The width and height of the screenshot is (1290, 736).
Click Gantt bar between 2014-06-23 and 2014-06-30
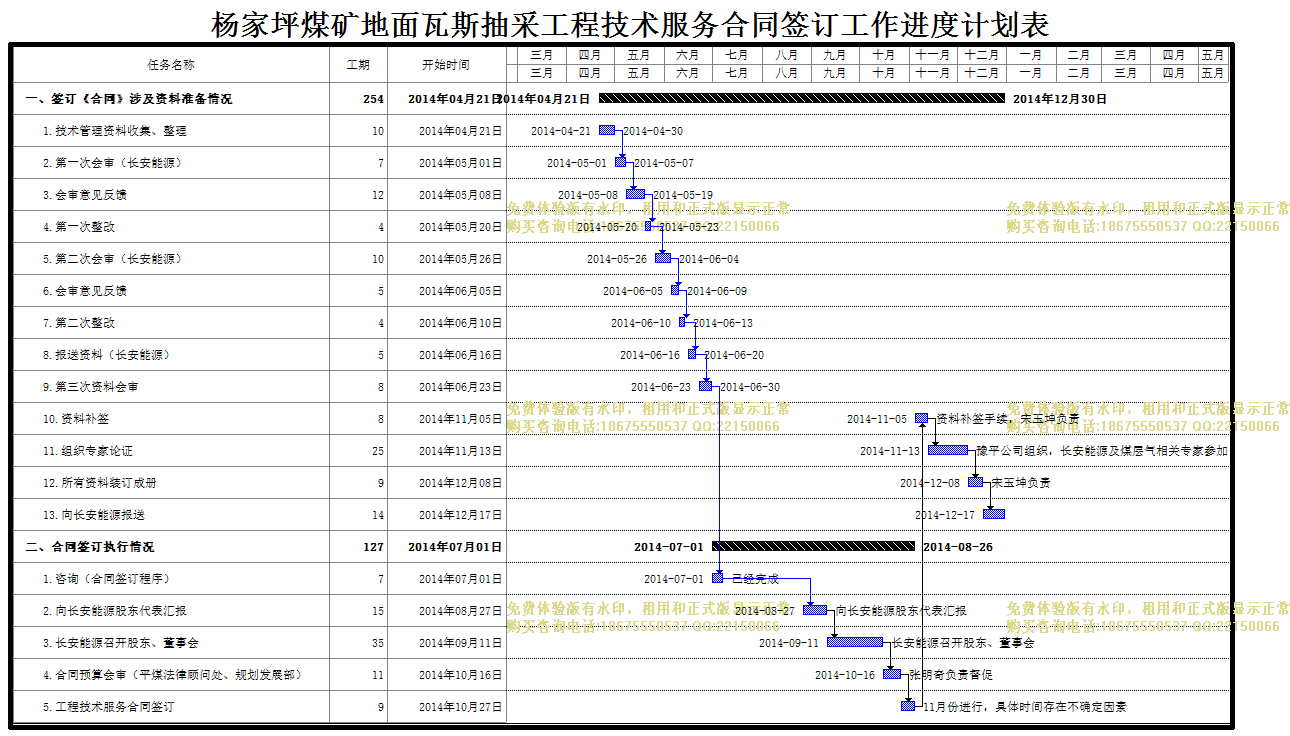tap(706, 386)
